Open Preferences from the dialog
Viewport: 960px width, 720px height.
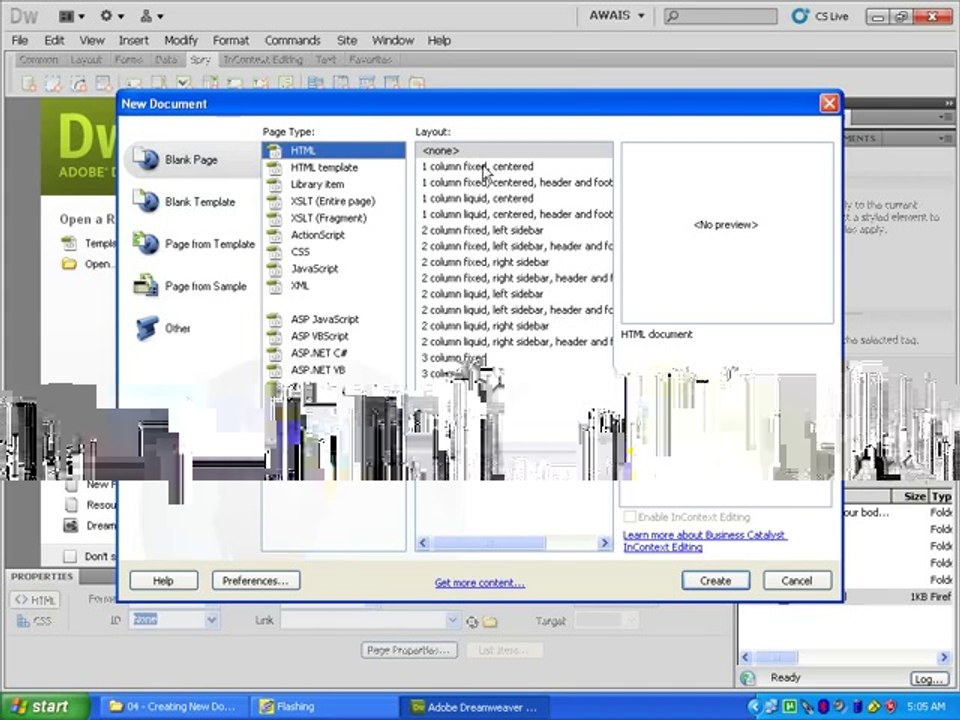click(256, 580)
